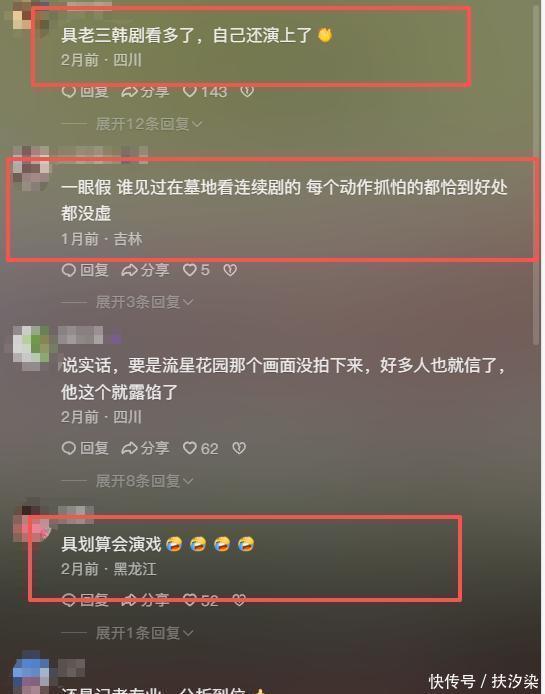The height and width of the screenshot is (694, 545).
Task: Open green avatar of 流星花园 commenter
Action: tap(31, 347)
